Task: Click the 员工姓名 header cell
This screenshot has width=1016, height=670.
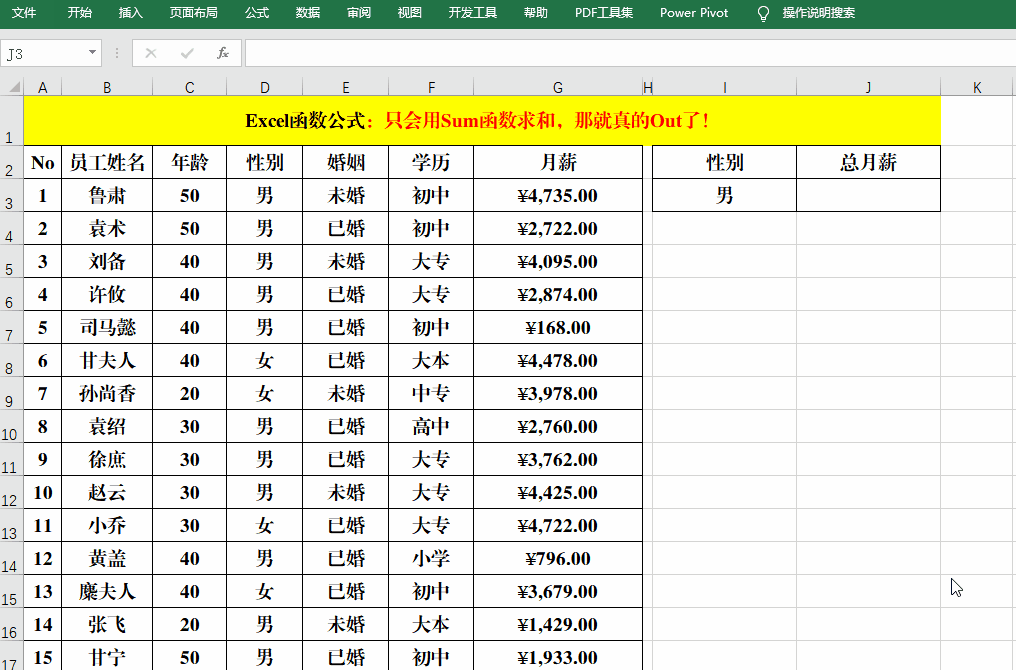Action: click(107, 162)
